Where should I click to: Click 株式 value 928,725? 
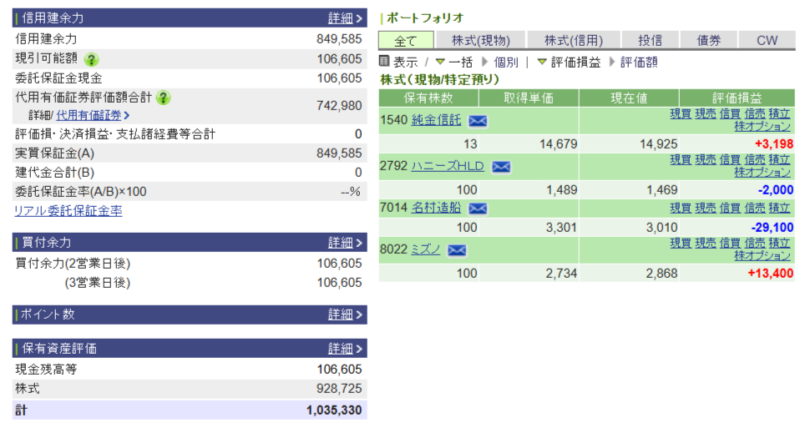[339, 389]
